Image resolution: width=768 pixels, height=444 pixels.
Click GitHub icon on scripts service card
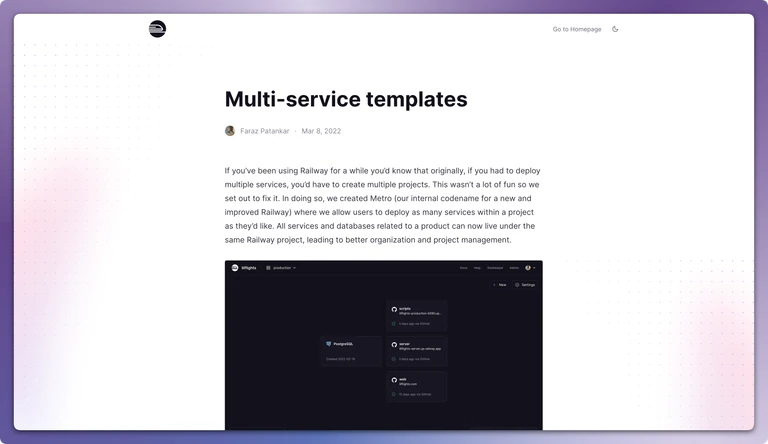394,309
